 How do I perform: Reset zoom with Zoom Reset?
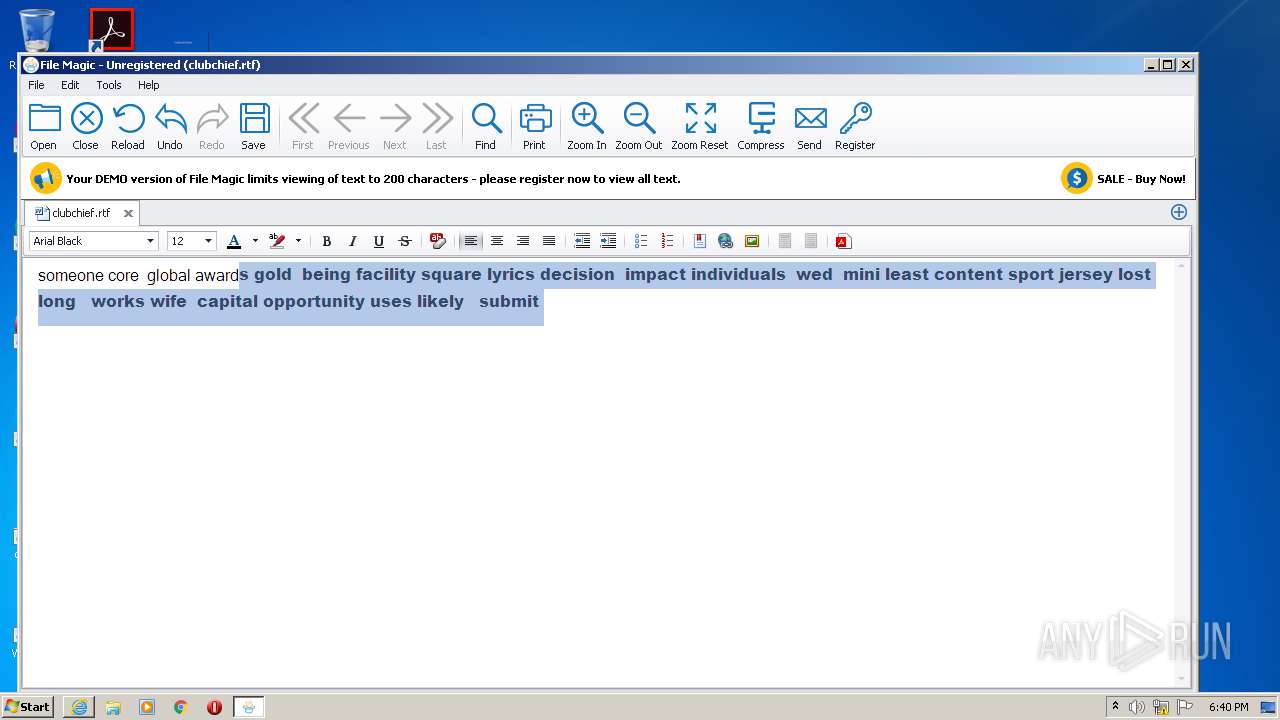700,126
